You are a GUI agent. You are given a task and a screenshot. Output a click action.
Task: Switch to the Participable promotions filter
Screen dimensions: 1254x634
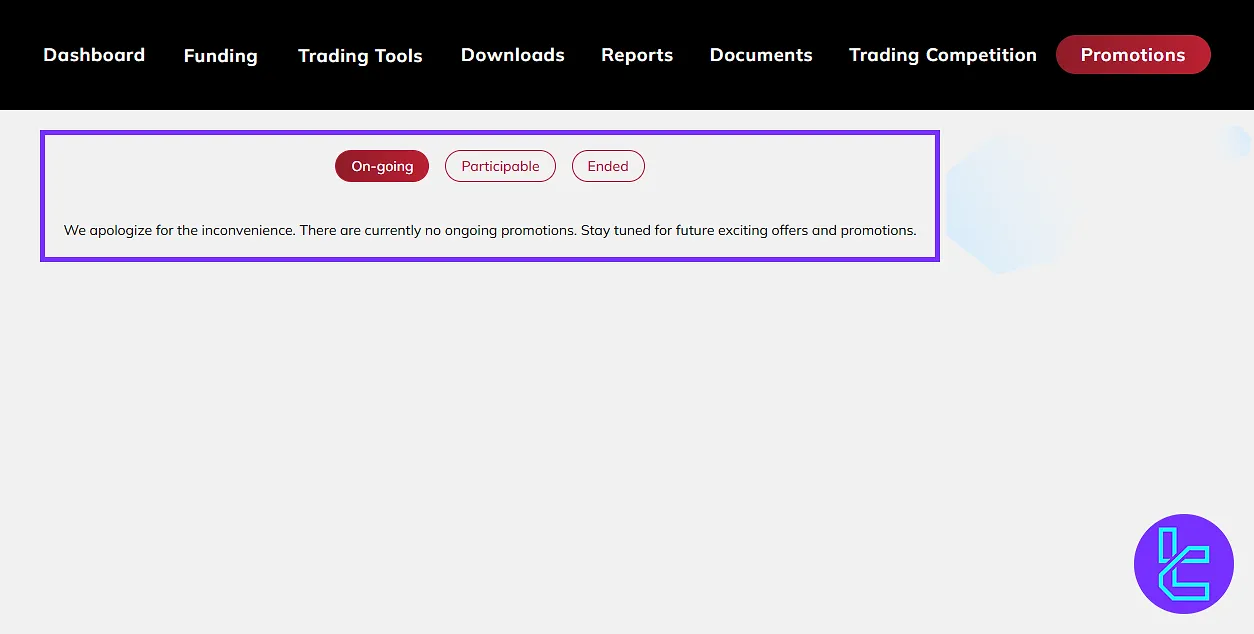coord(500,166)
